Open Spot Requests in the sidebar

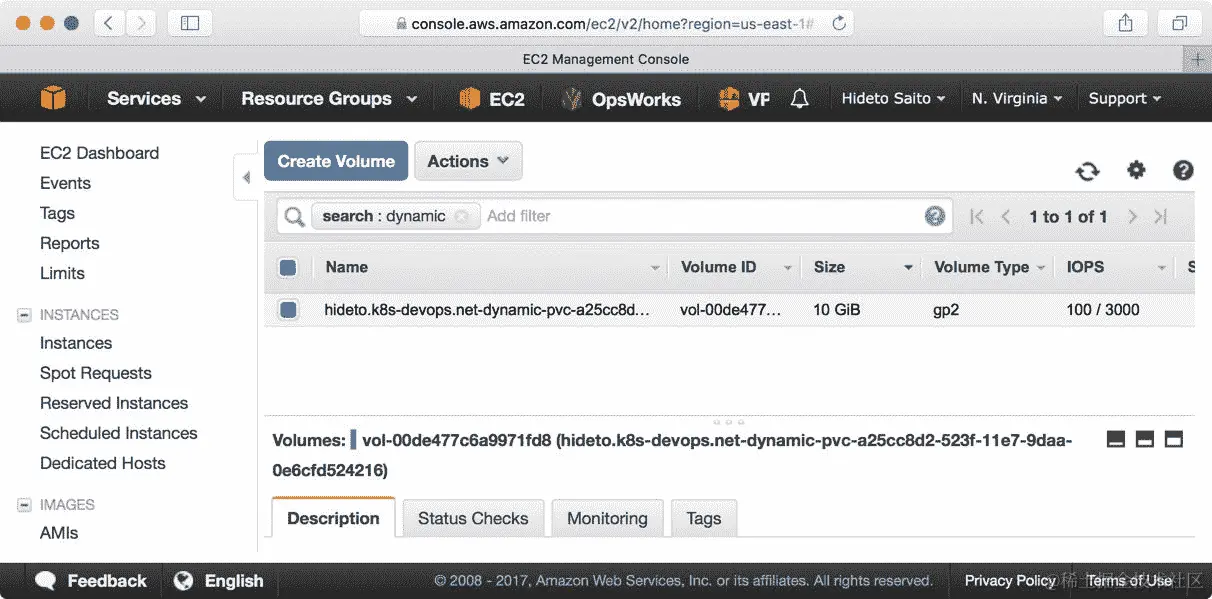tap(96, 373)
